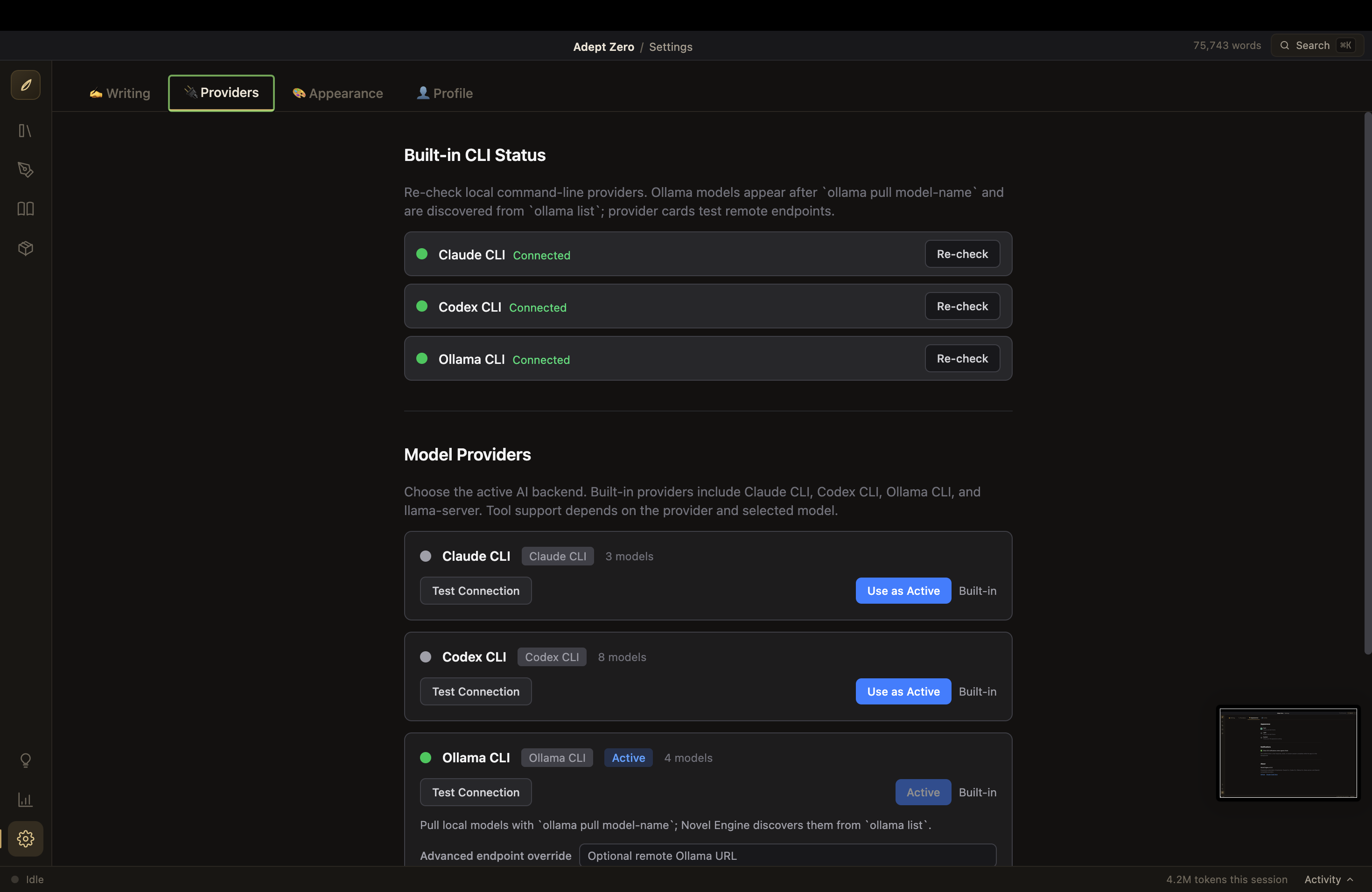Click the 8 models label
The image size is (1372, 892).
(x=622, y=657)
